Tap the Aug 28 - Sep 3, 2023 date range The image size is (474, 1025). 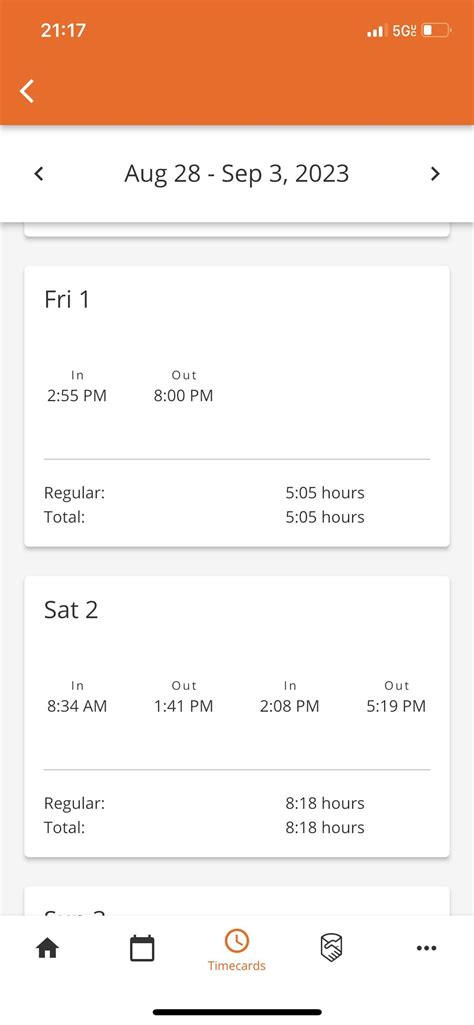click(237, 174)
